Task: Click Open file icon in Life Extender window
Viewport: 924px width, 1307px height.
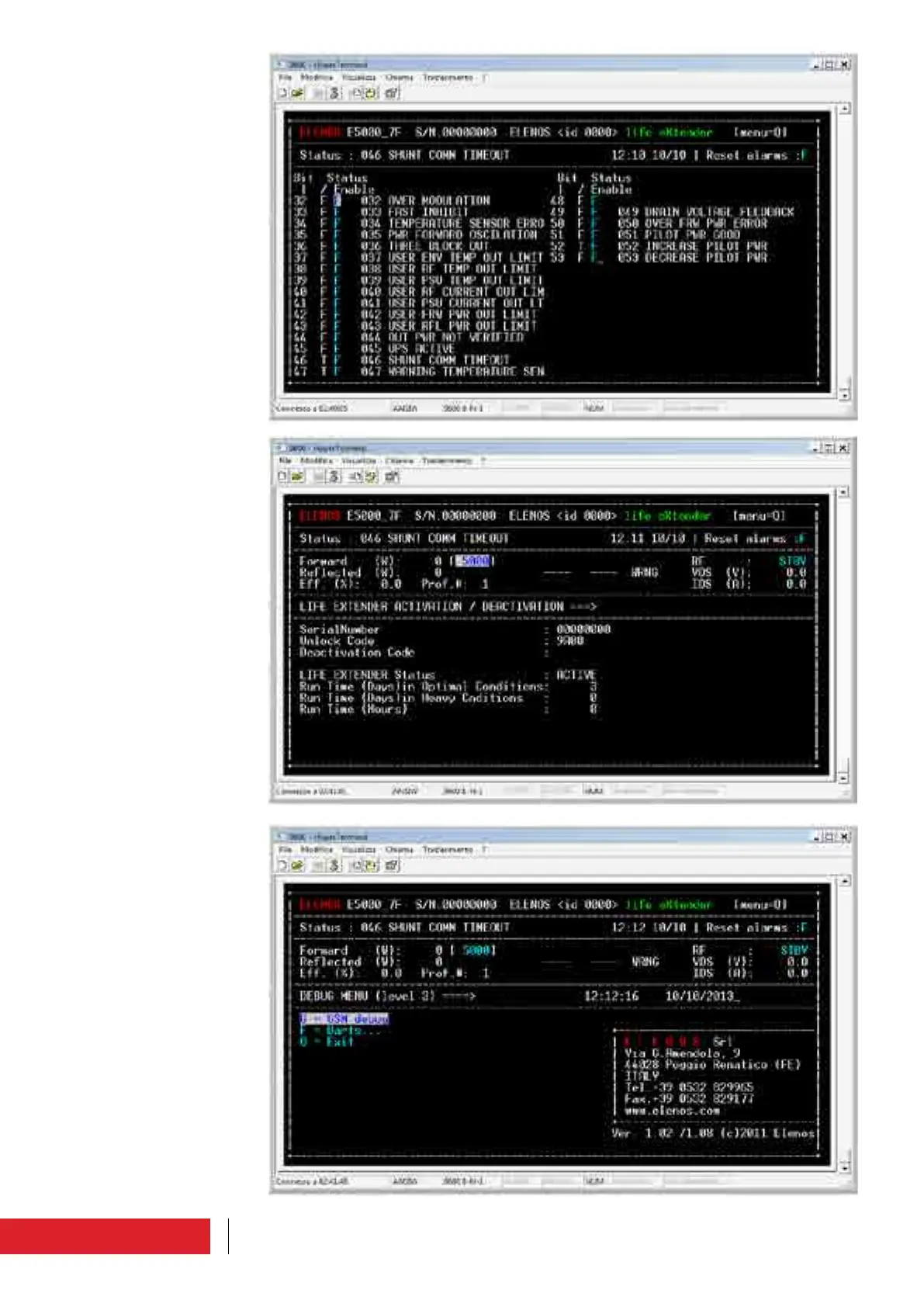Action: coord(296,477)
